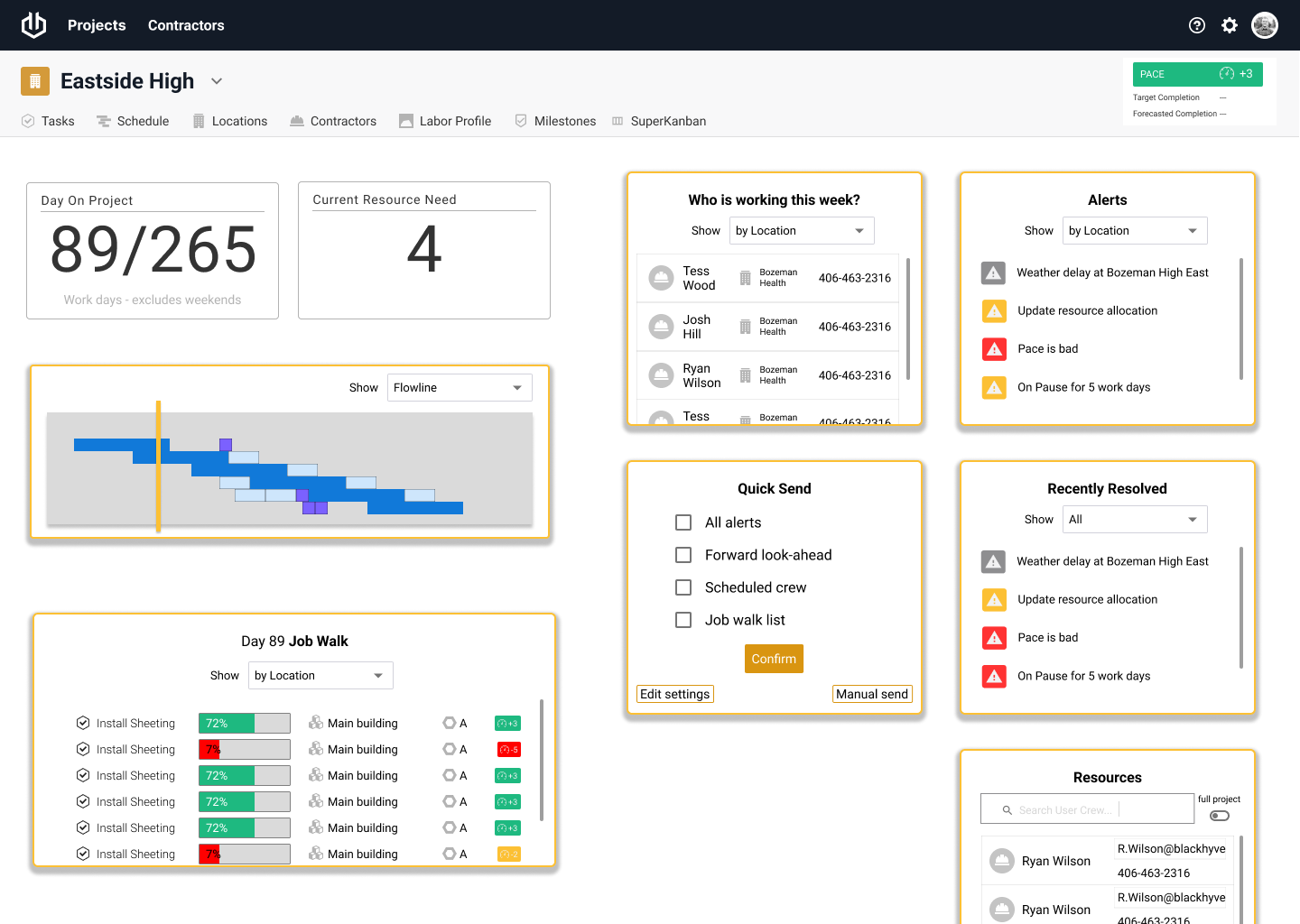The width and height of the screenshot is (1300, 924).
Task: Open the settings gear icon
Action: tap(1230, 25)
